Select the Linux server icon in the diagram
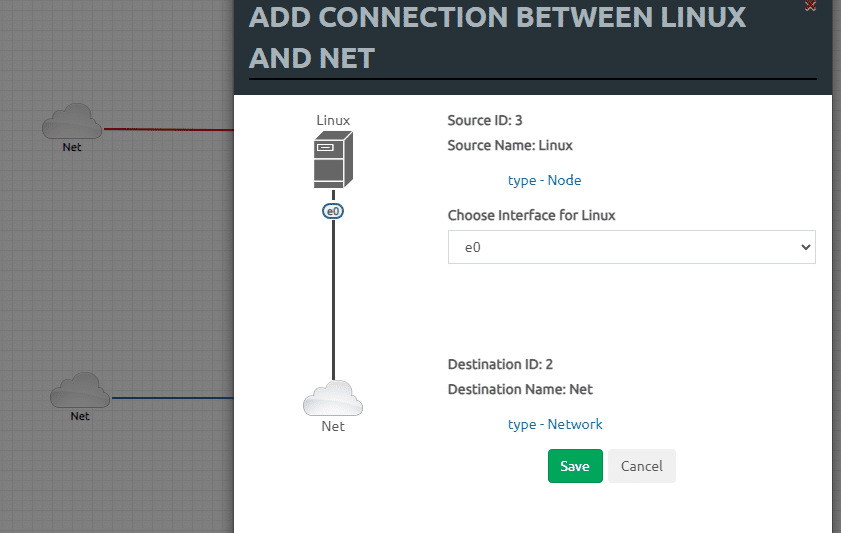The width and height of the screenshot is (841, 533). 333,159
